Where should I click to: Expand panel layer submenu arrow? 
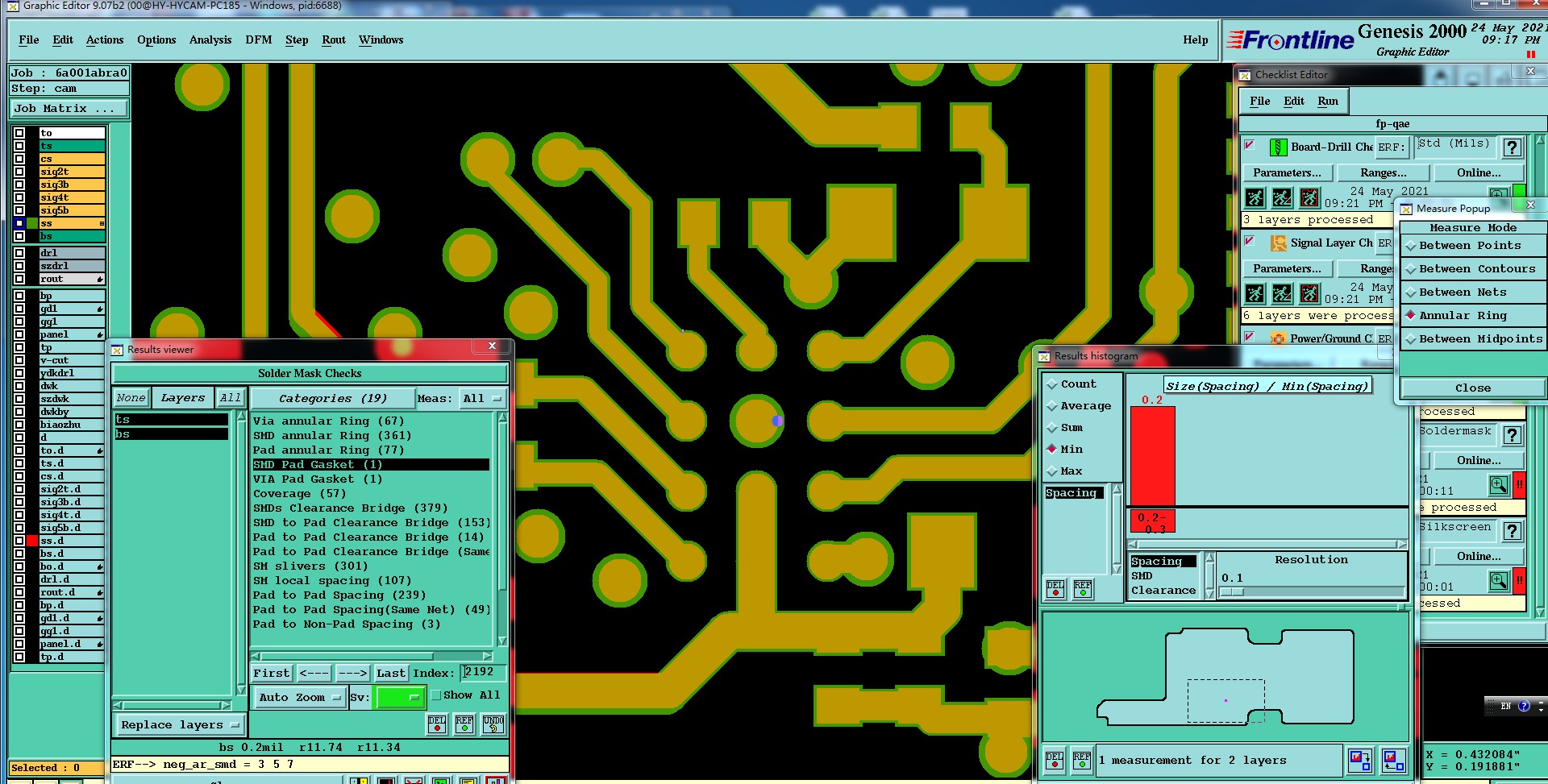click(x=100, y=334)
